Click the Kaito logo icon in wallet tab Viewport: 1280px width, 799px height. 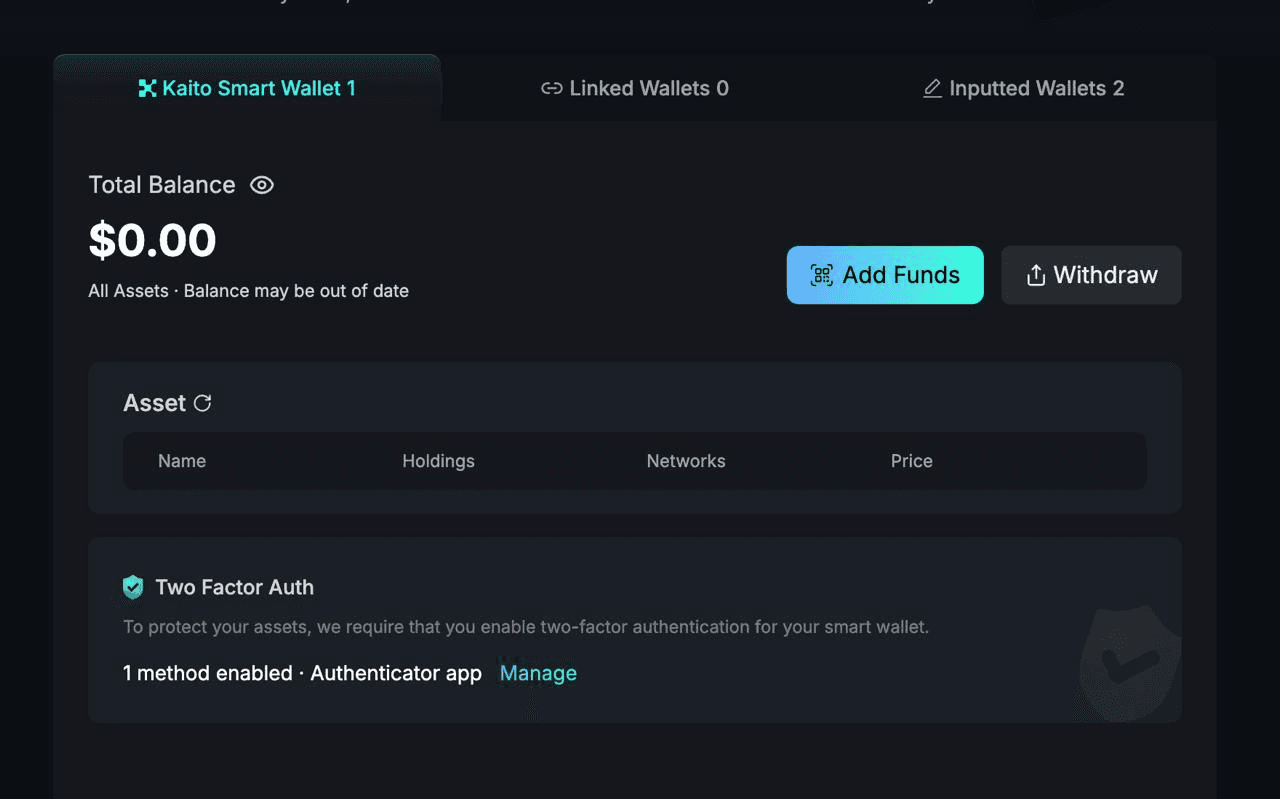[147, 88]
